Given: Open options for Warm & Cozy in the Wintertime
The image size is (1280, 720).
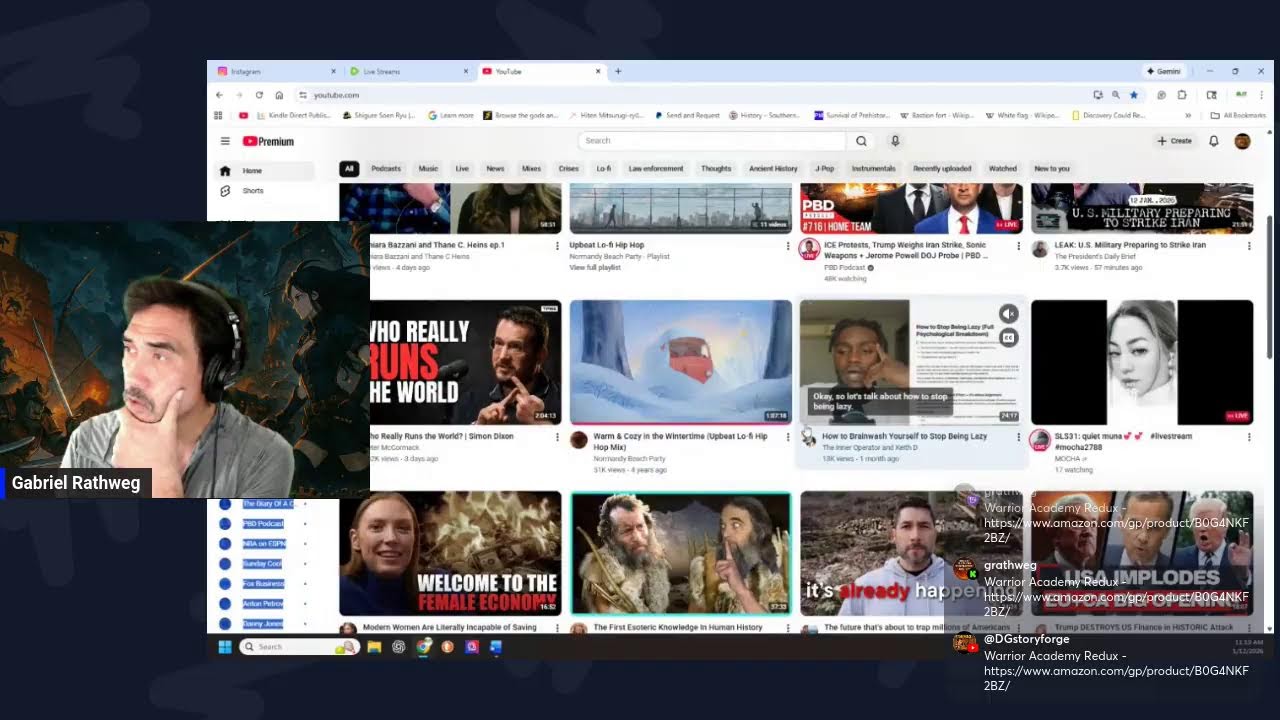Looking at the screenshot, I should [x=788, y=437].
